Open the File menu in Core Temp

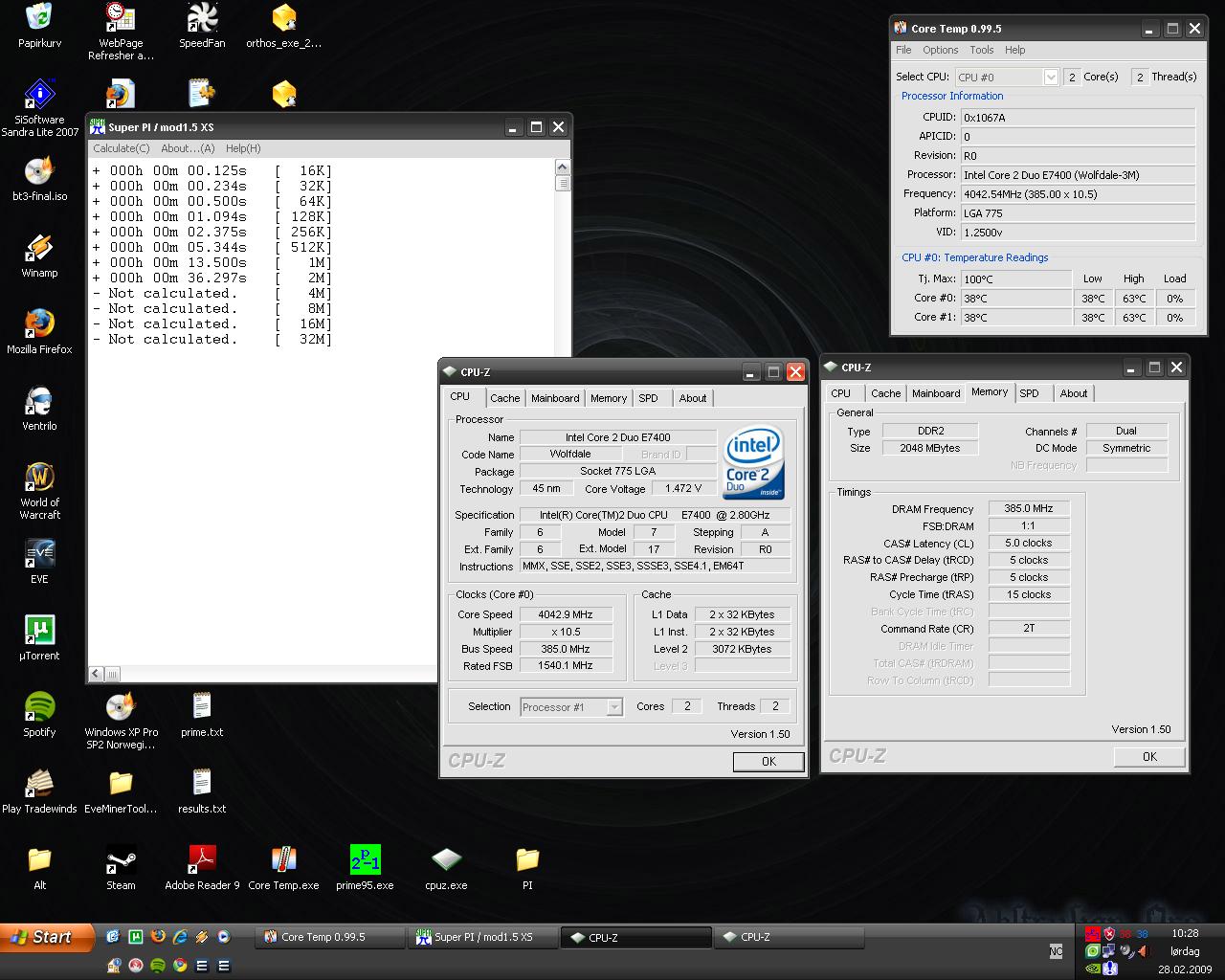coord(903,50)
